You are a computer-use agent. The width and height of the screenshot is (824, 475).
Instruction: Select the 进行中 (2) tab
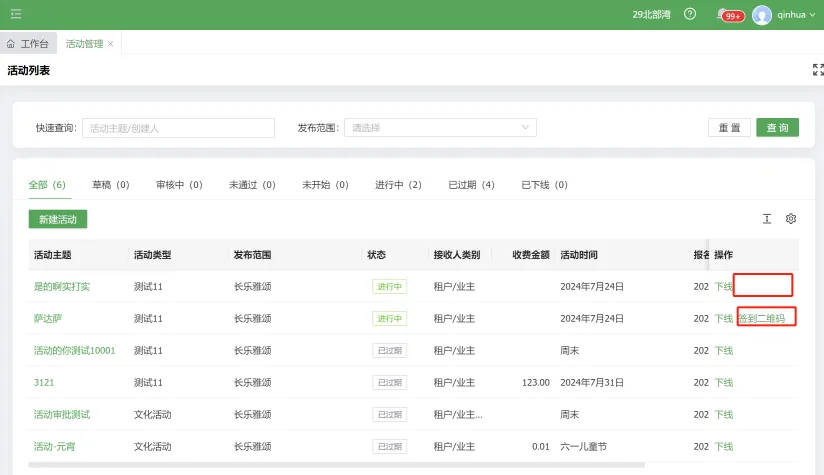(x=398, y=184)
